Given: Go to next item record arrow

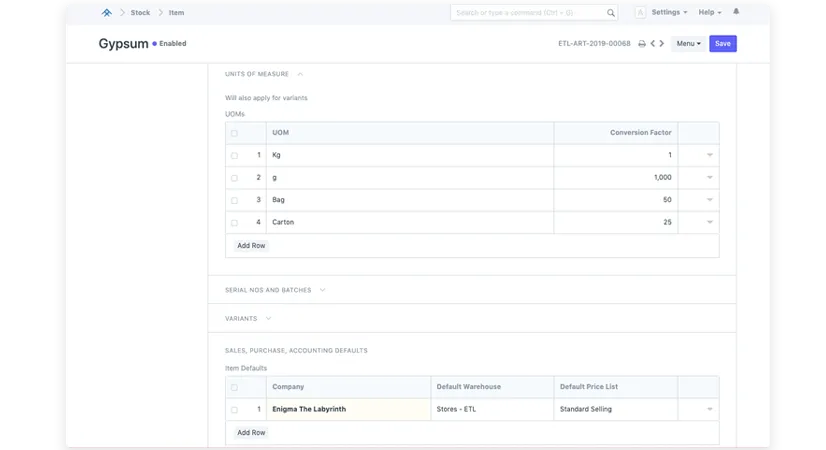Looking at the screenshot, I should tap(663, 44).
